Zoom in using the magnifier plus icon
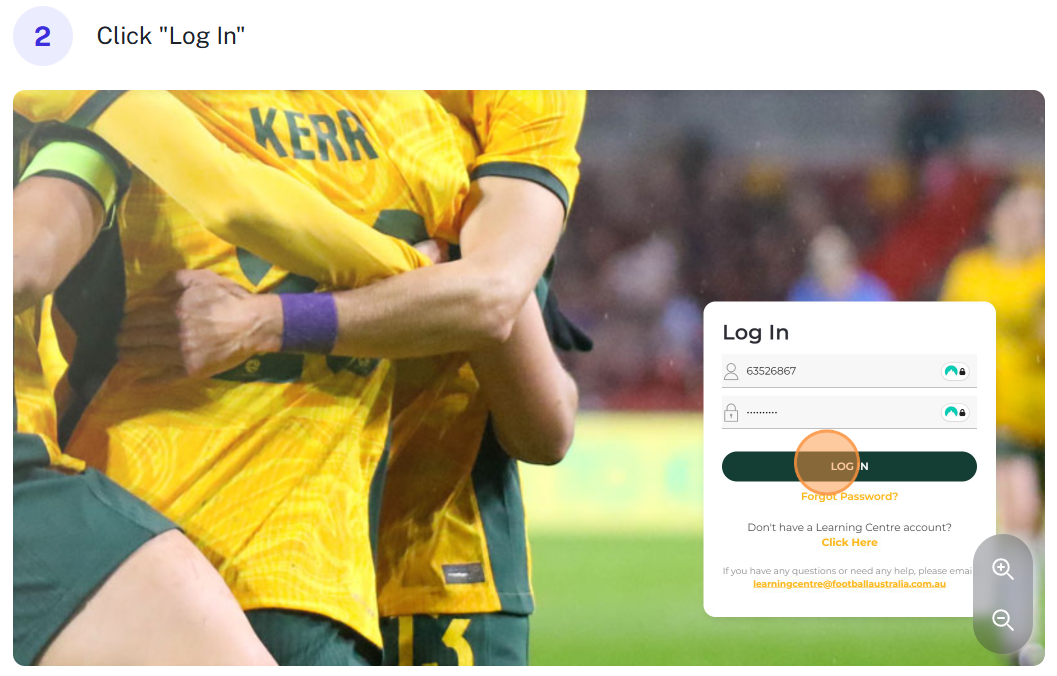Screen dimensions: 1057x676 pyautogui.click(x=1002, y=569)
